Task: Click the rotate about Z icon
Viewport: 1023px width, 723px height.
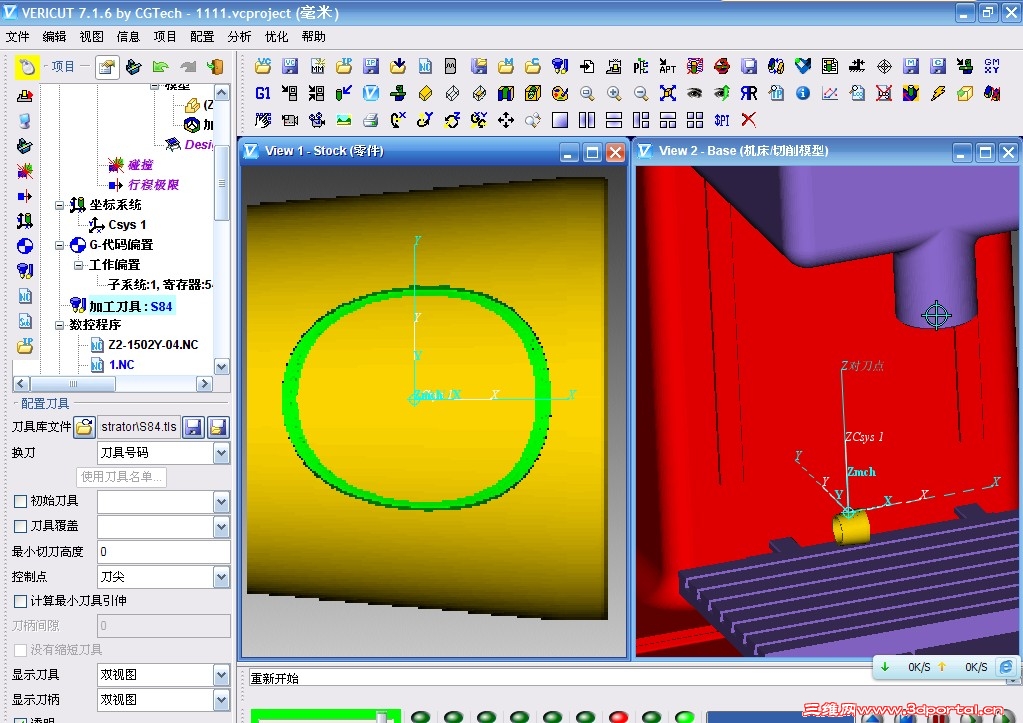Action: pyautogui.click(x=452, y=120)
